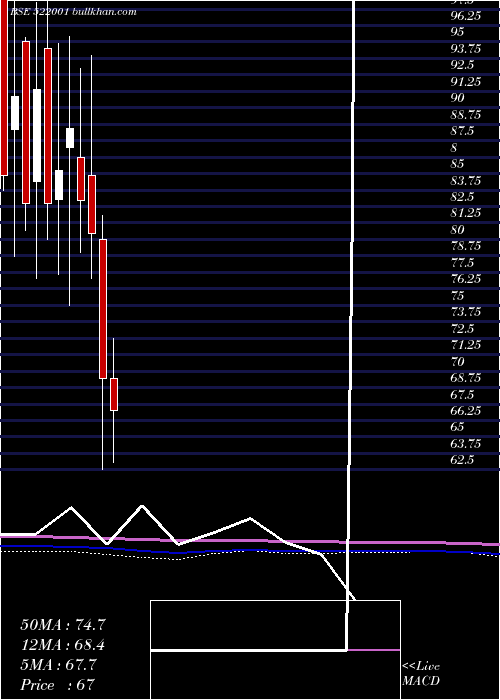
Task: Click the tall red candlestick from 80 to 68.75
Action: (103, 309)
